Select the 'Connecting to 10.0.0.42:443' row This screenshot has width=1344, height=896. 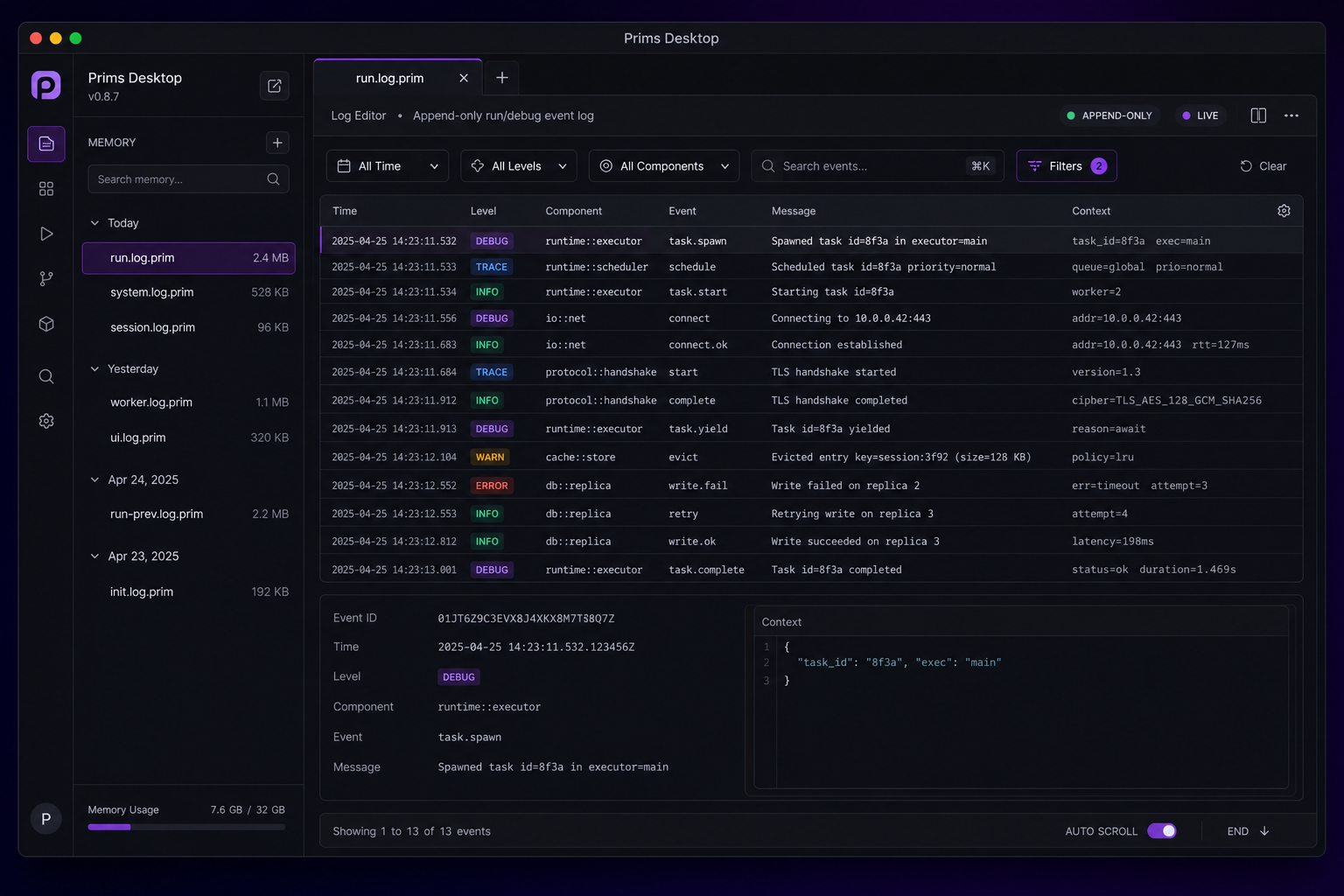coord(811,318)
